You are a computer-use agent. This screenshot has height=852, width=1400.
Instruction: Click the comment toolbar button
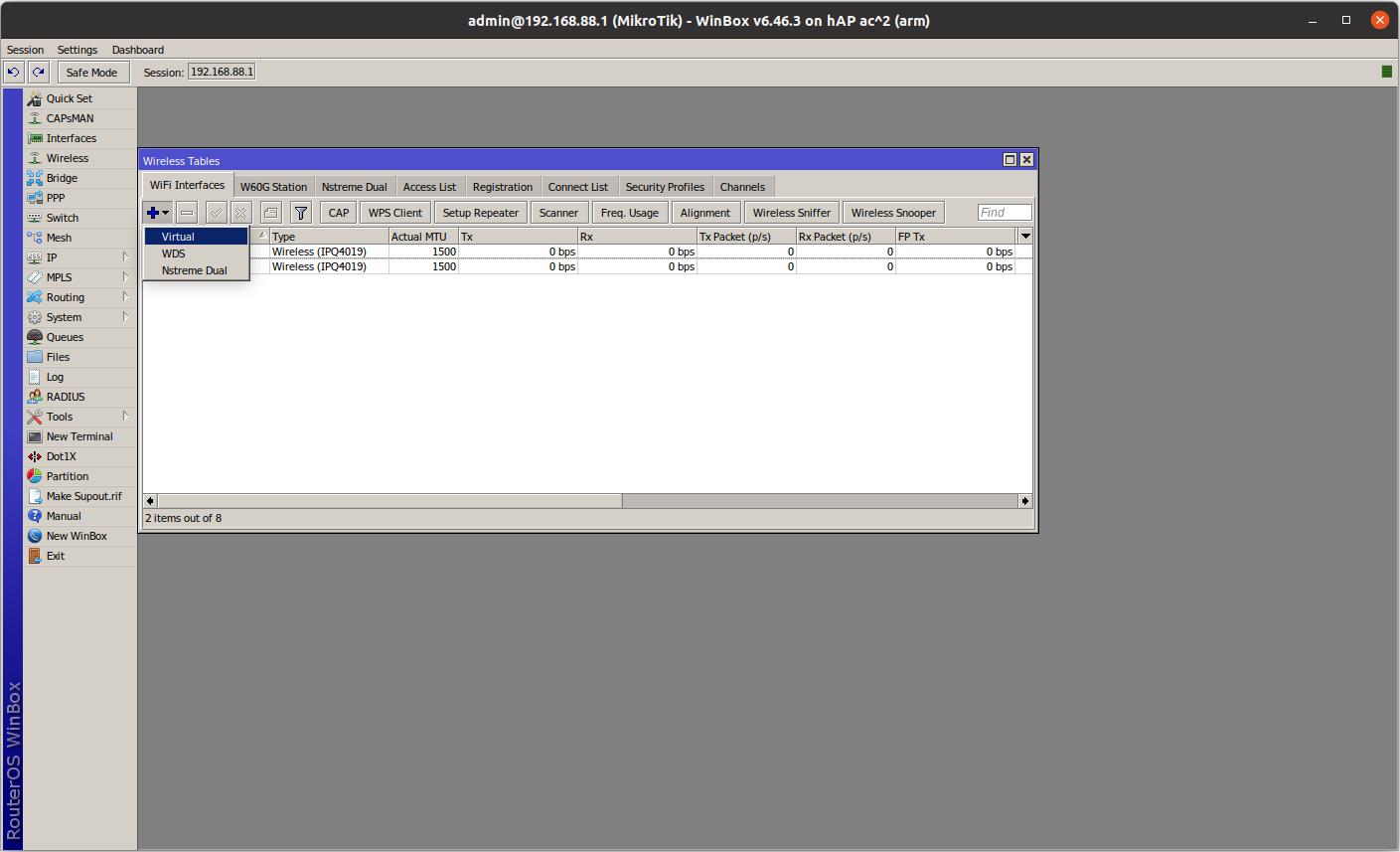[x=270, y=213]
